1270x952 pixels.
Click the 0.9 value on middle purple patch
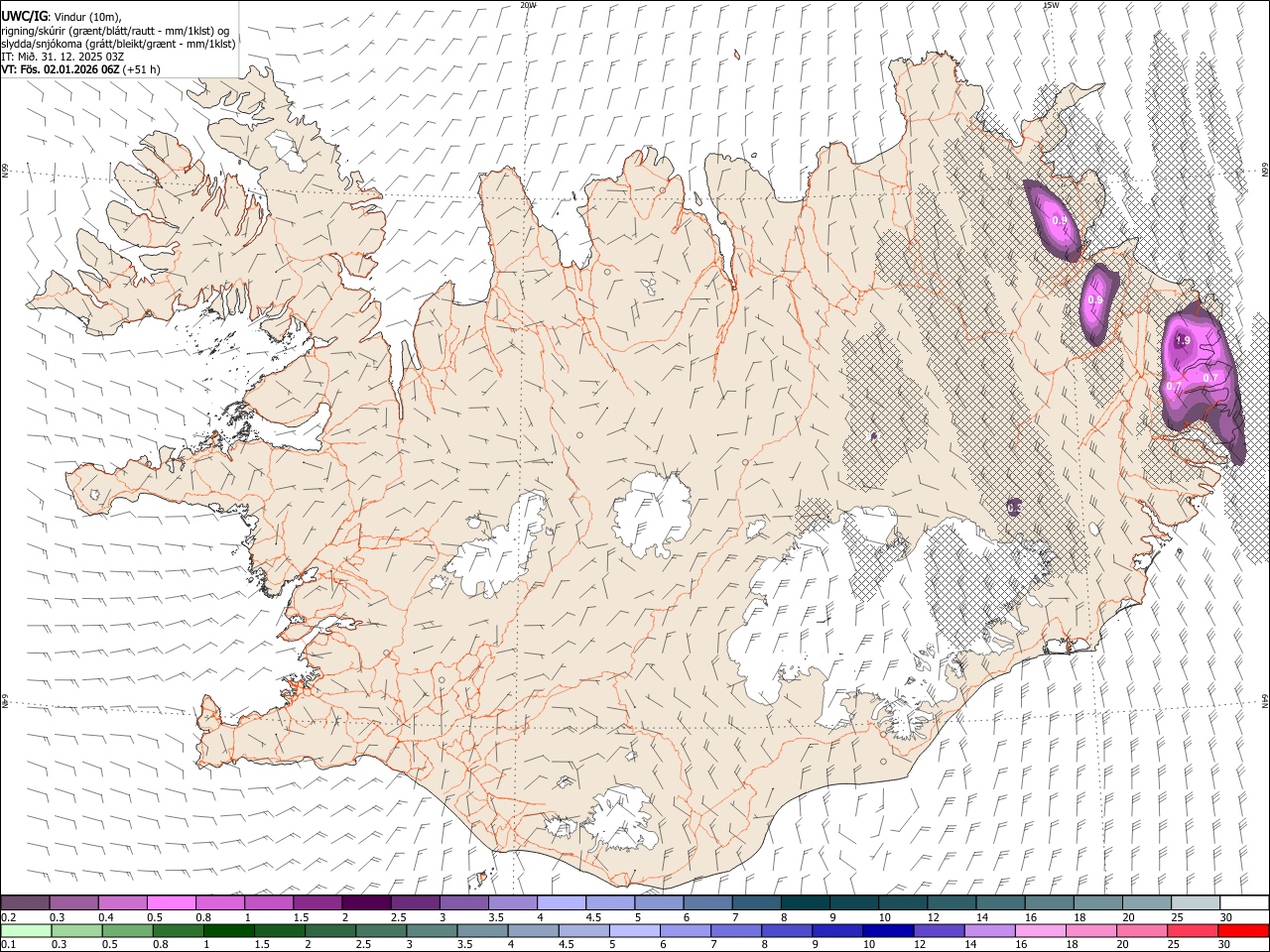[1095, 299]
